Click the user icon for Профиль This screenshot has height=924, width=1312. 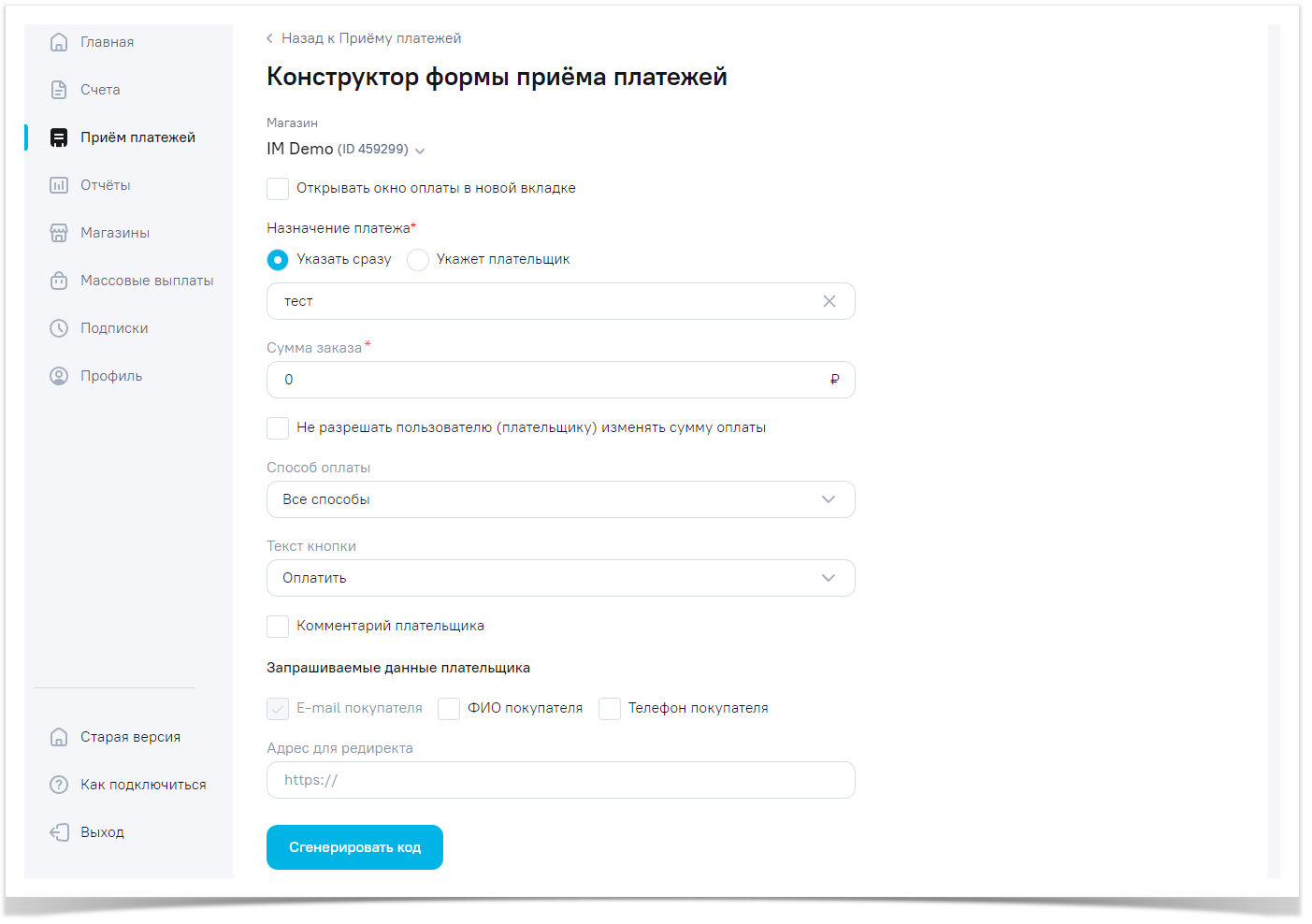[59, 376]
